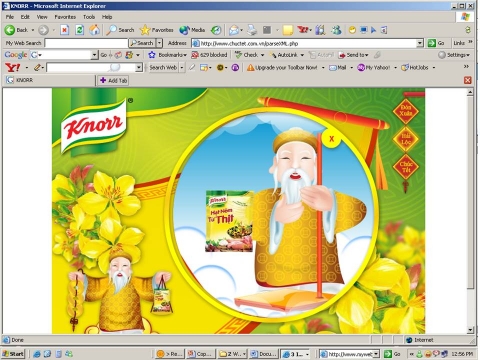Open the File menu
Image resolution: width=480 pixels, height=360 pixels.
10,17
